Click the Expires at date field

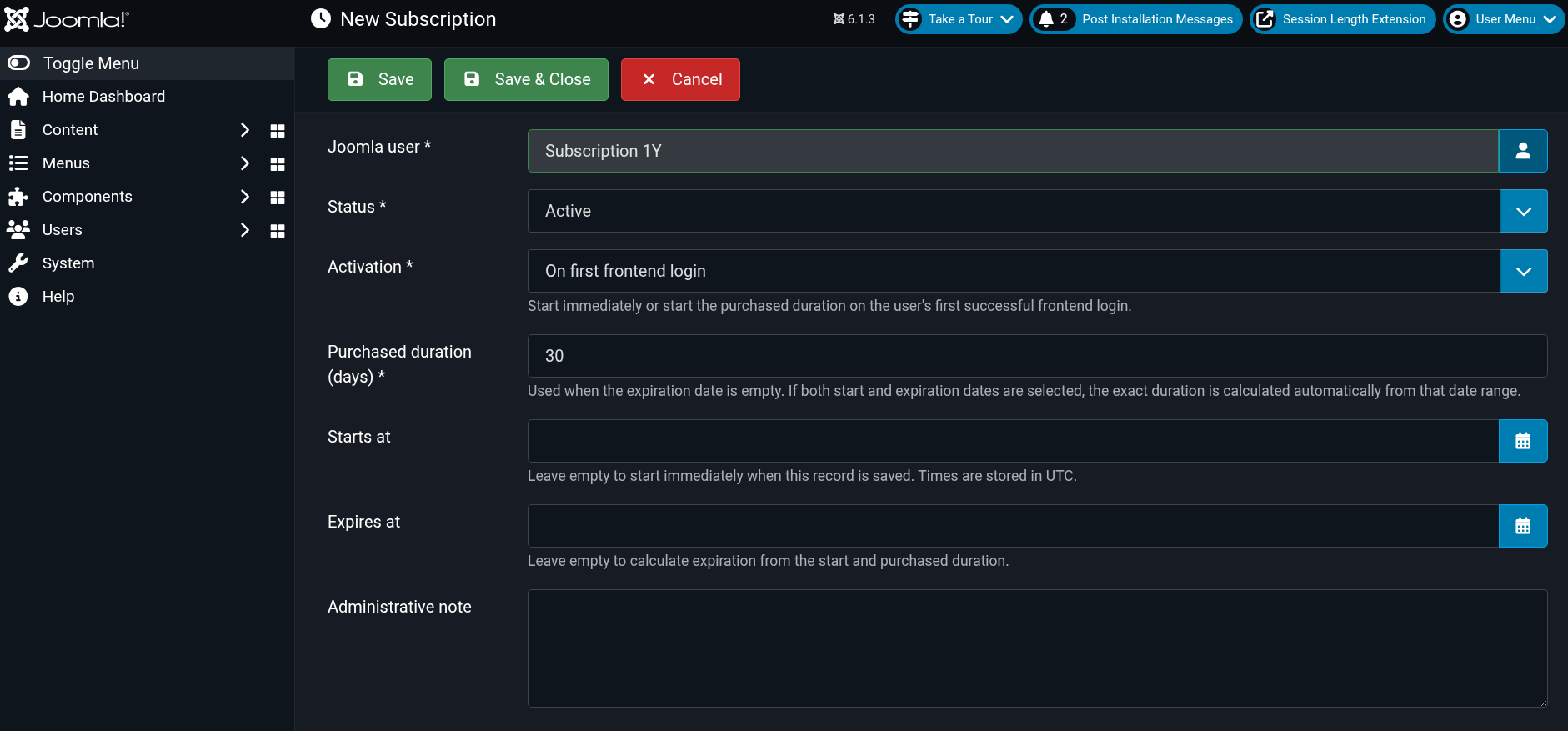pyautogui.click(x=1013, y=526)
